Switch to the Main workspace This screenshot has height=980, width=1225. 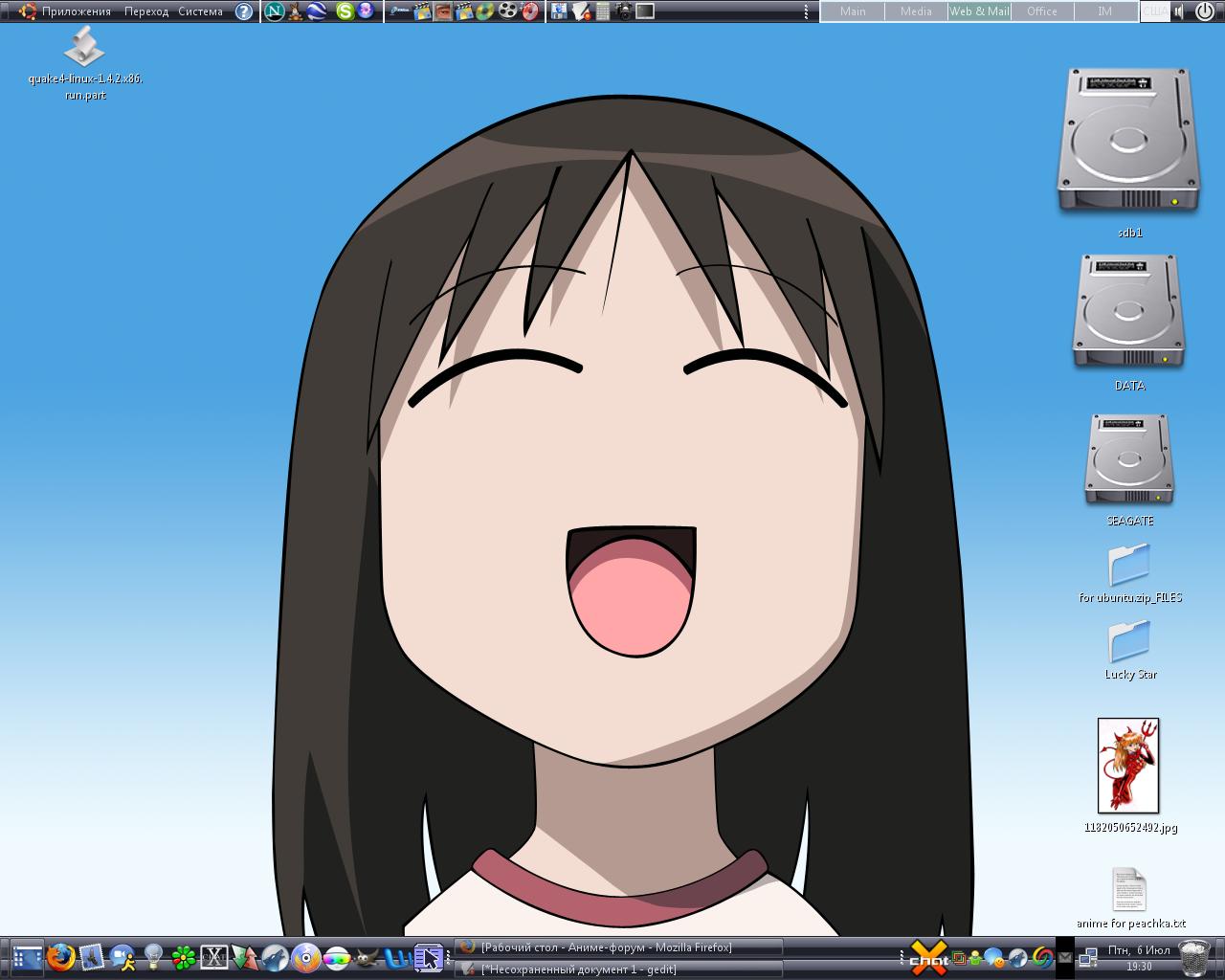point(853,11)
